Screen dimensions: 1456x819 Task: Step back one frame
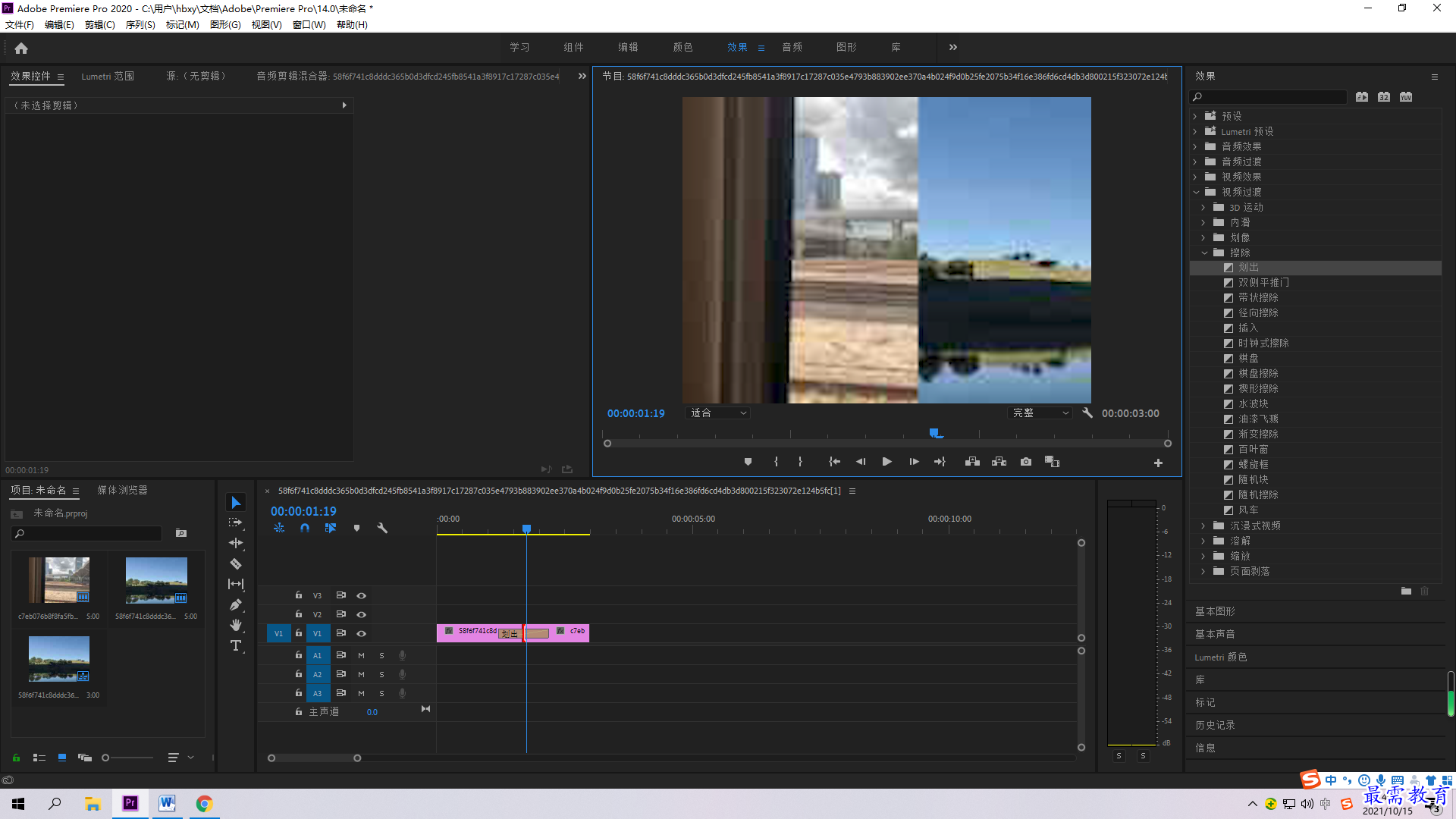861,462
